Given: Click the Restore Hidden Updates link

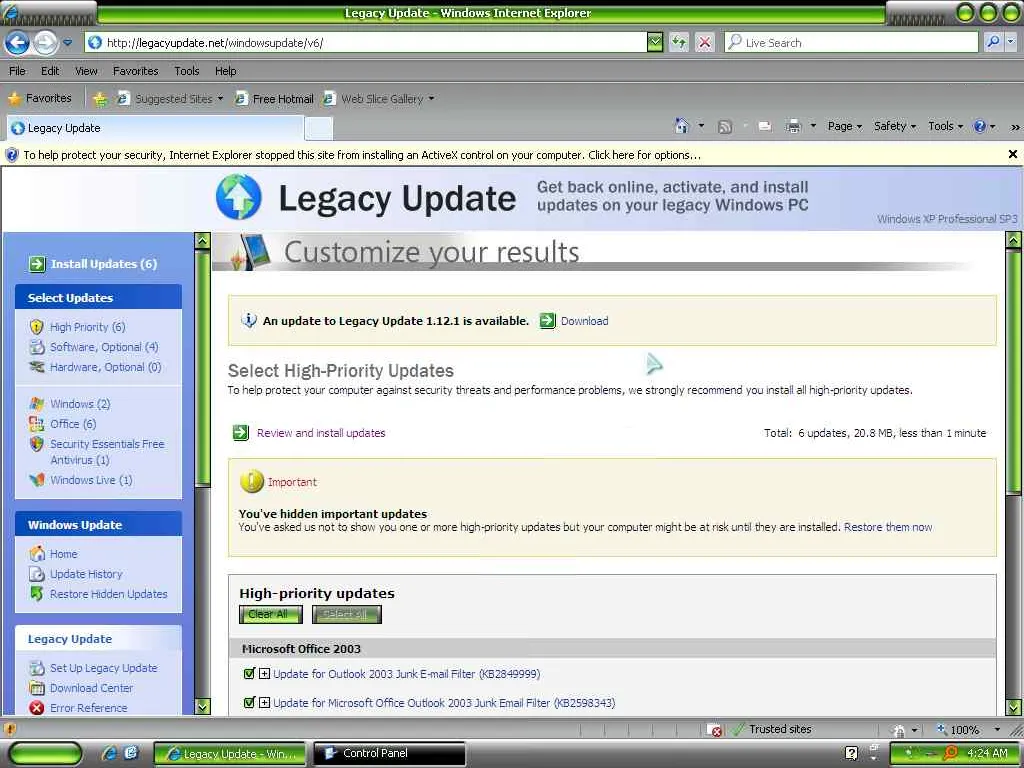Looking at the screenshot, I should coord(108,594).
